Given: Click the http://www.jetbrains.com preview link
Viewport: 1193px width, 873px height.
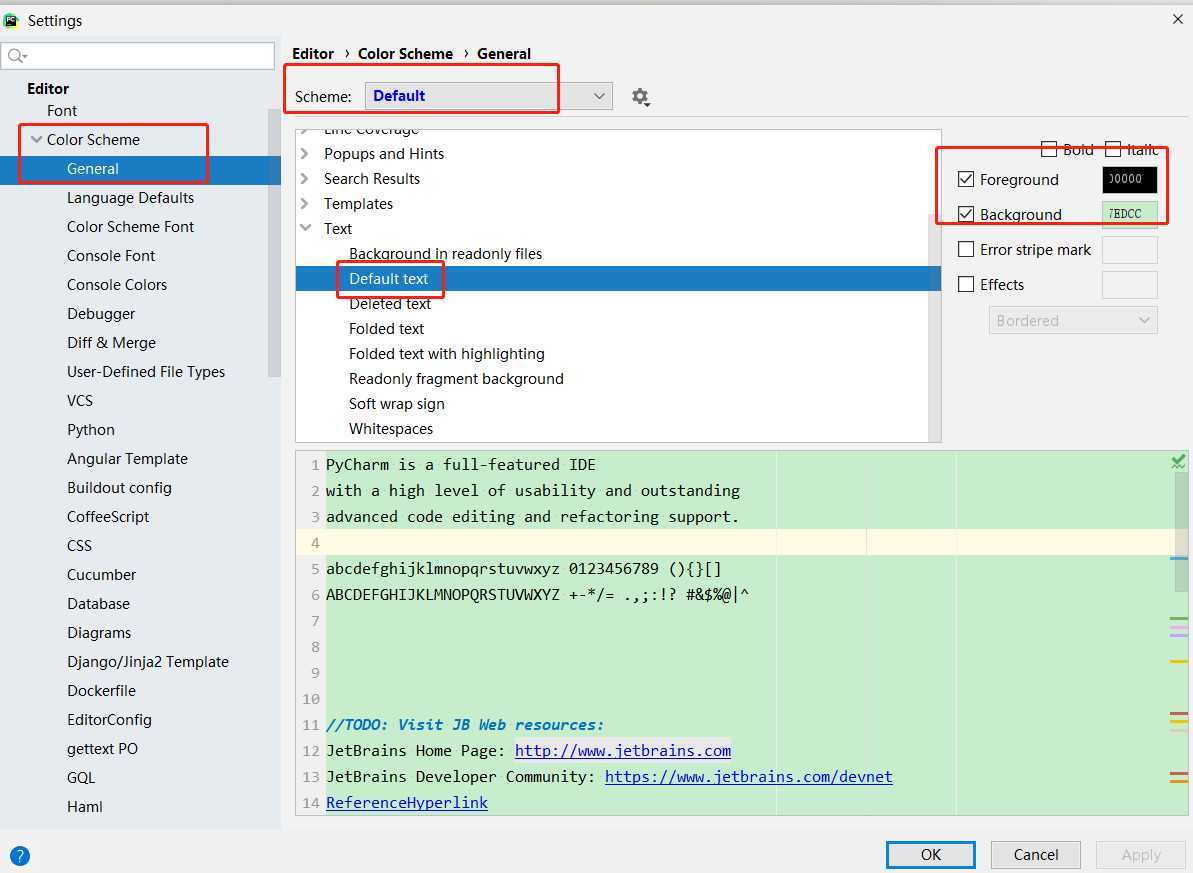Looking at the screenshot, I should pos(622,750).
